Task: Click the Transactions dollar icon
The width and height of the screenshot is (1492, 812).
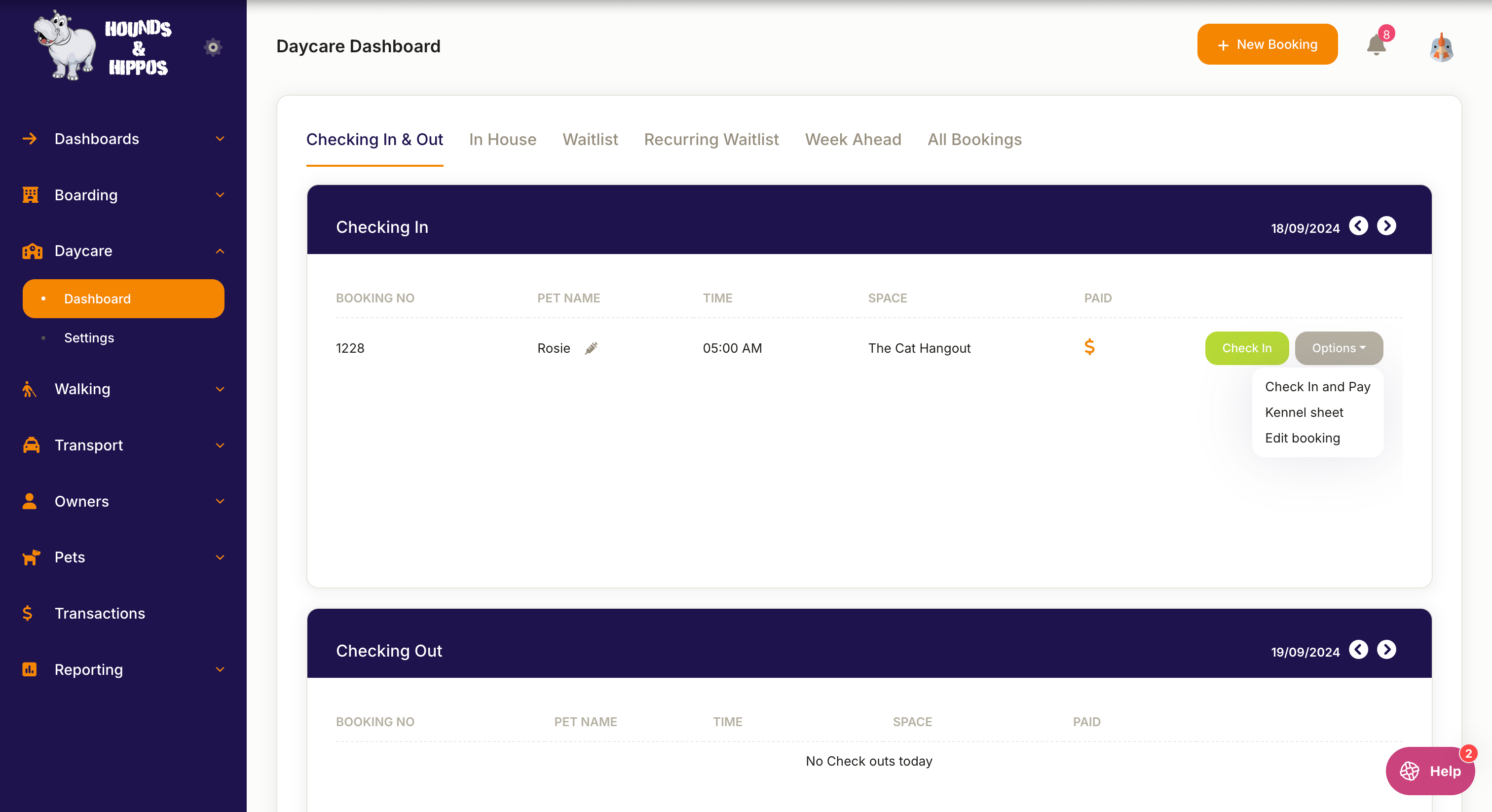Action: point(27,613)
